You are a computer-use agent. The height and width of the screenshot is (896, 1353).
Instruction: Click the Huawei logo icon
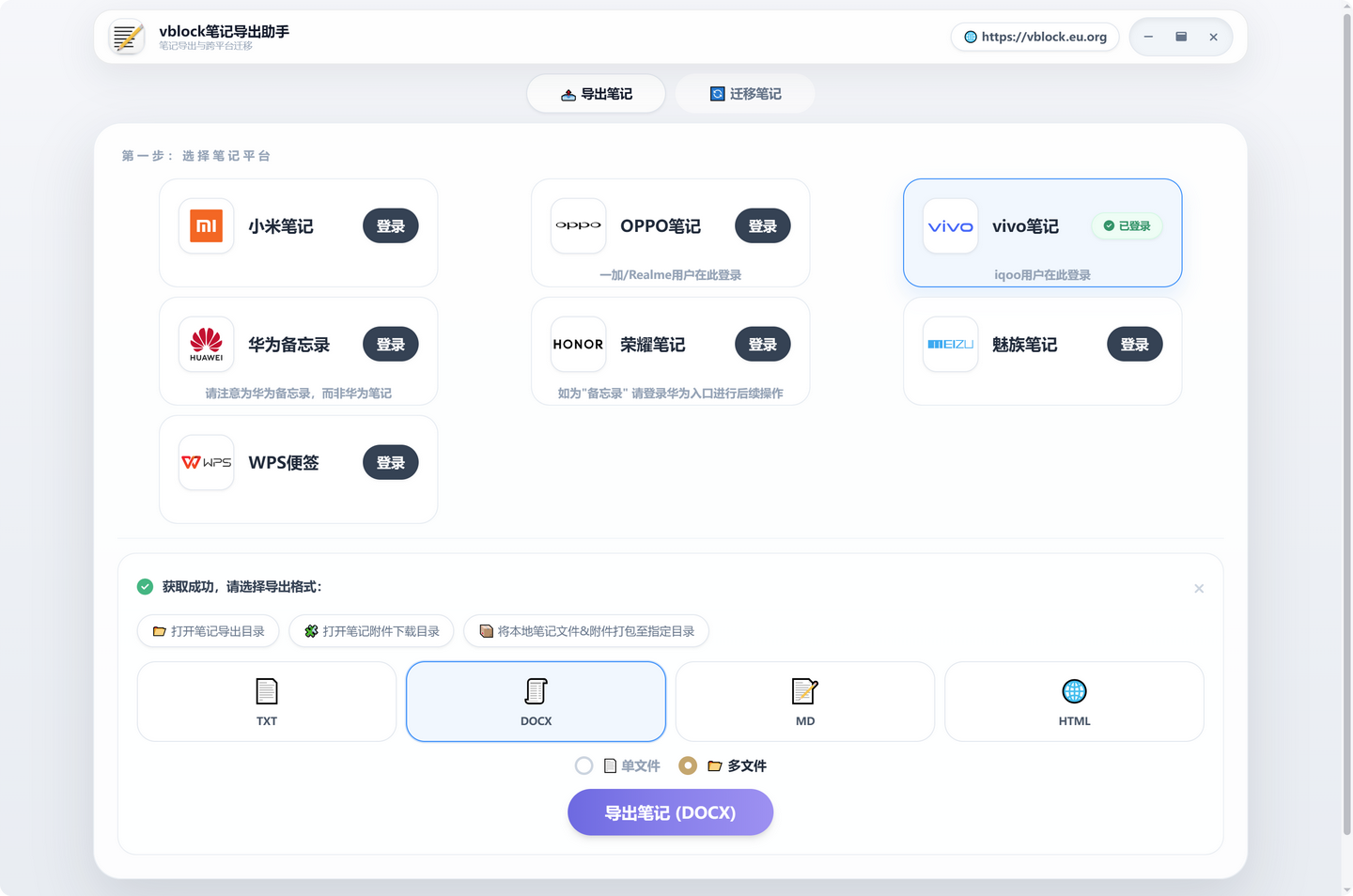point(207,344)
